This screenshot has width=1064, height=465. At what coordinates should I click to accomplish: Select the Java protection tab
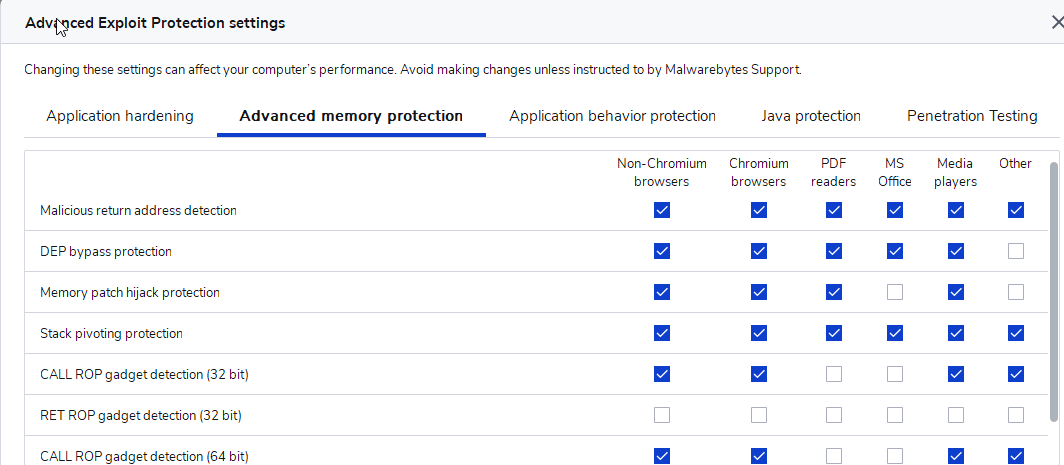pyautogui.click(x=810, y=116)
